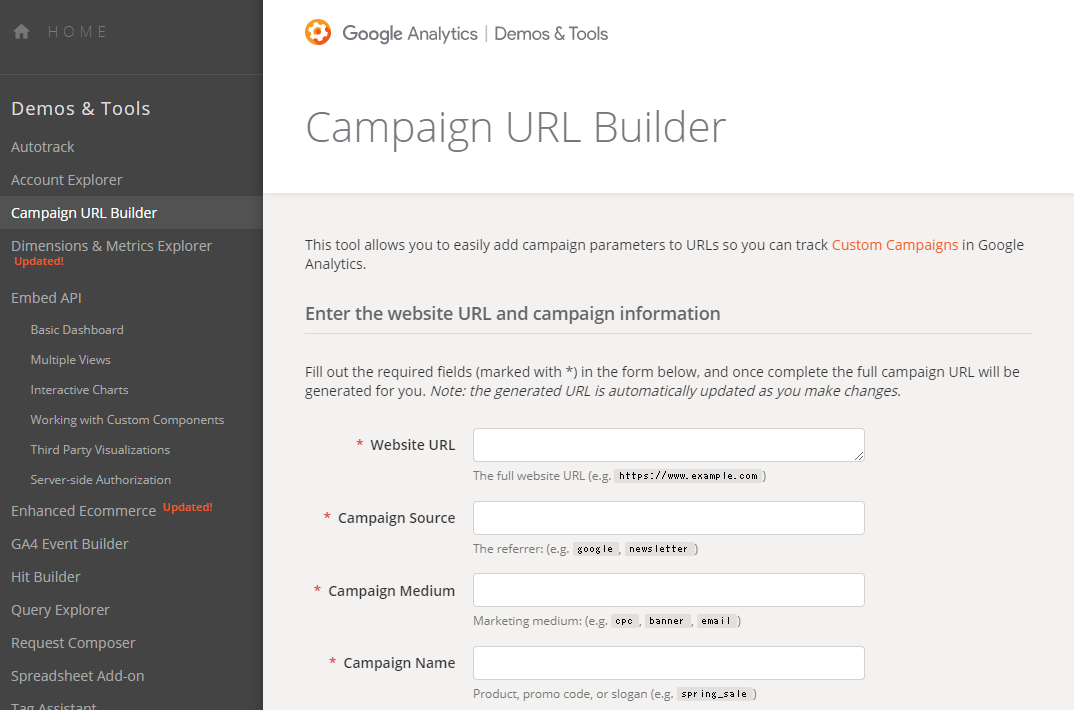Open Spreadsheet Add-on page
The height and width of the screenshot is (710, 1074).
pos(77,676)
